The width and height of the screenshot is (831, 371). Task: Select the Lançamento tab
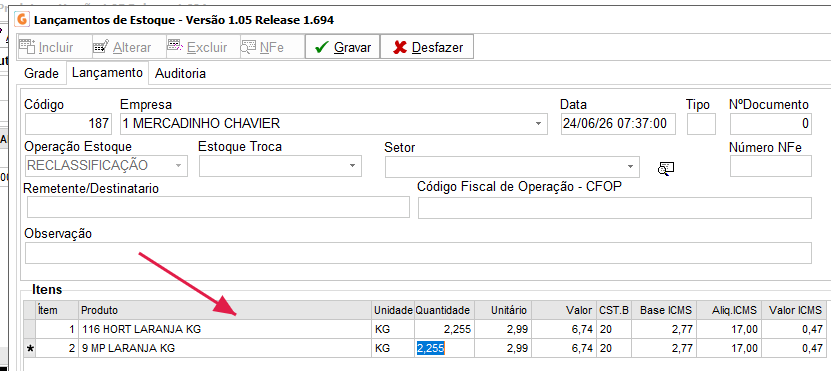pyautogui.click(x=107, y=73)
